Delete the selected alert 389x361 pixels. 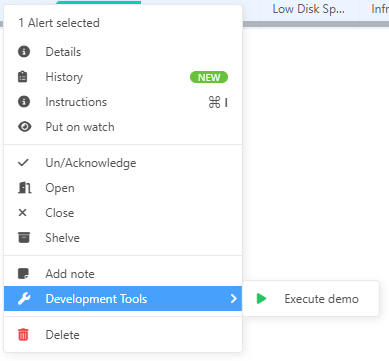123,335
